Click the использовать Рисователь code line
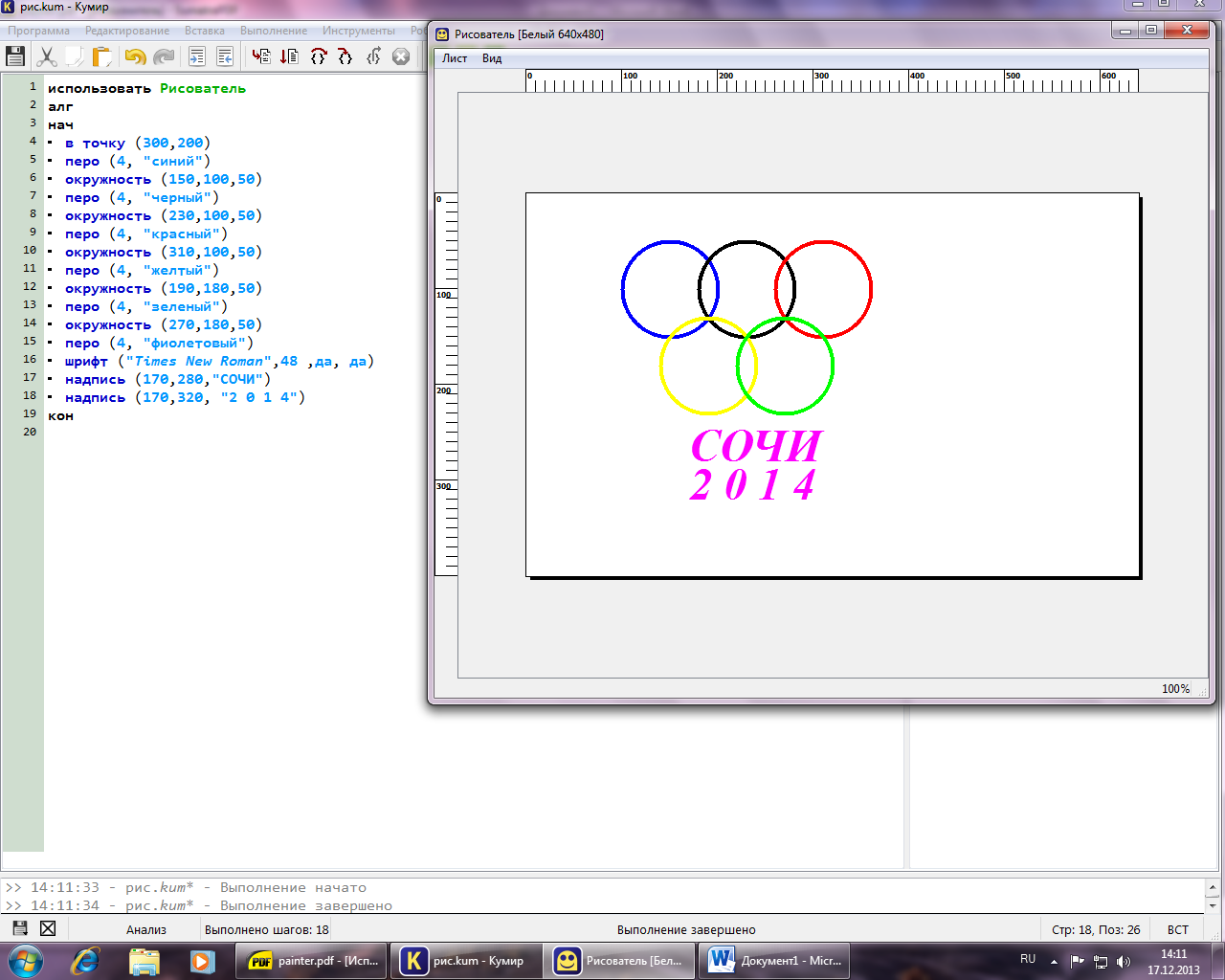Image resolution: width=1225 pixels, height=980 pixels. (x=146, y=88)
